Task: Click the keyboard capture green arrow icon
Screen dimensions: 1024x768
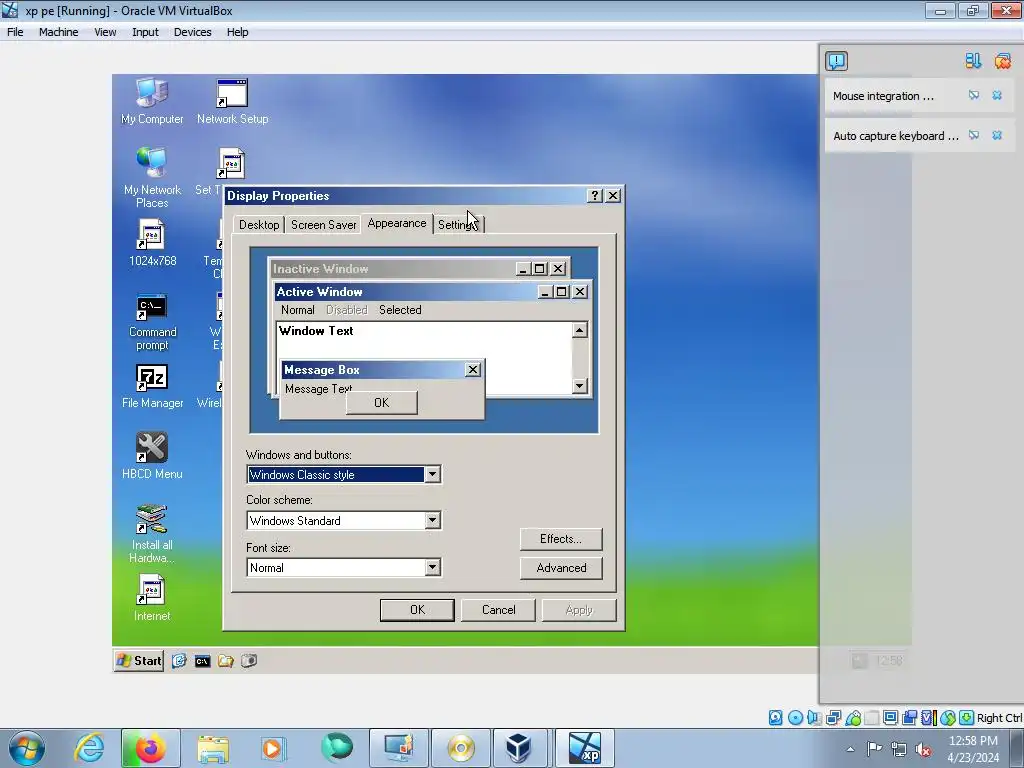Action: tap(967, 718)
